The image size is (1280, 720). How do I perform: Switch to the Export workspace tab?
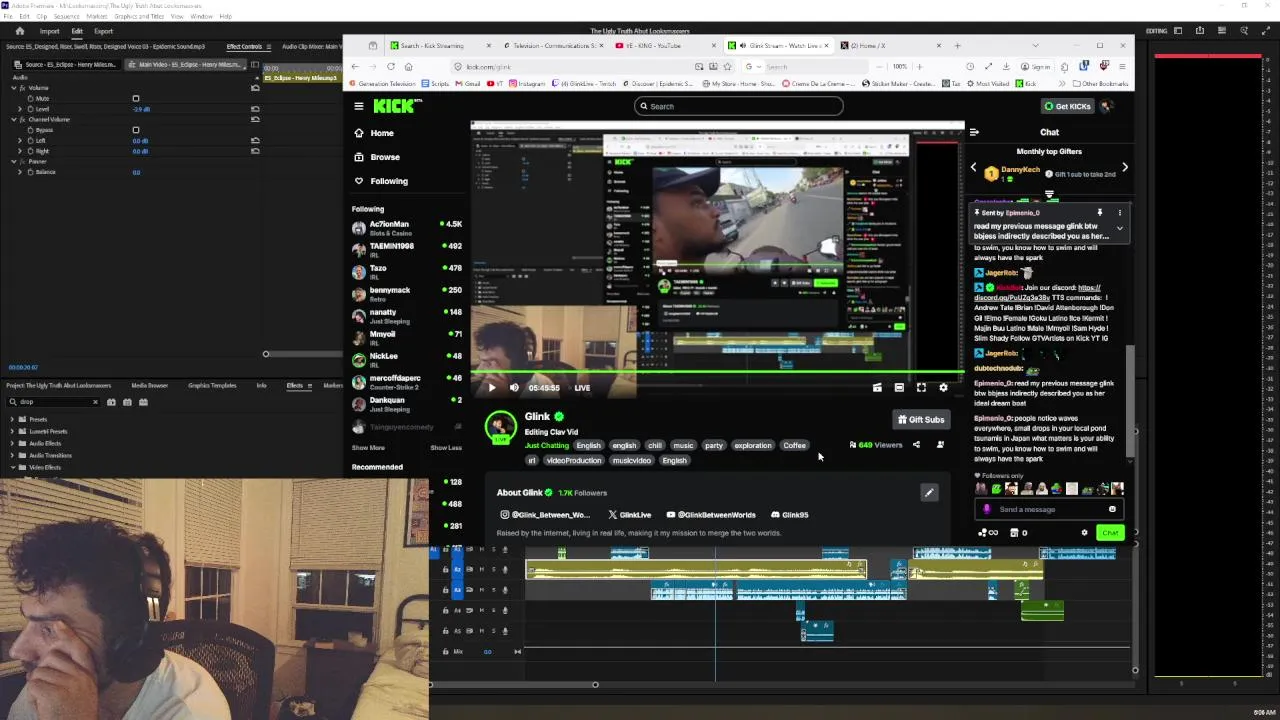click(104, 31)
